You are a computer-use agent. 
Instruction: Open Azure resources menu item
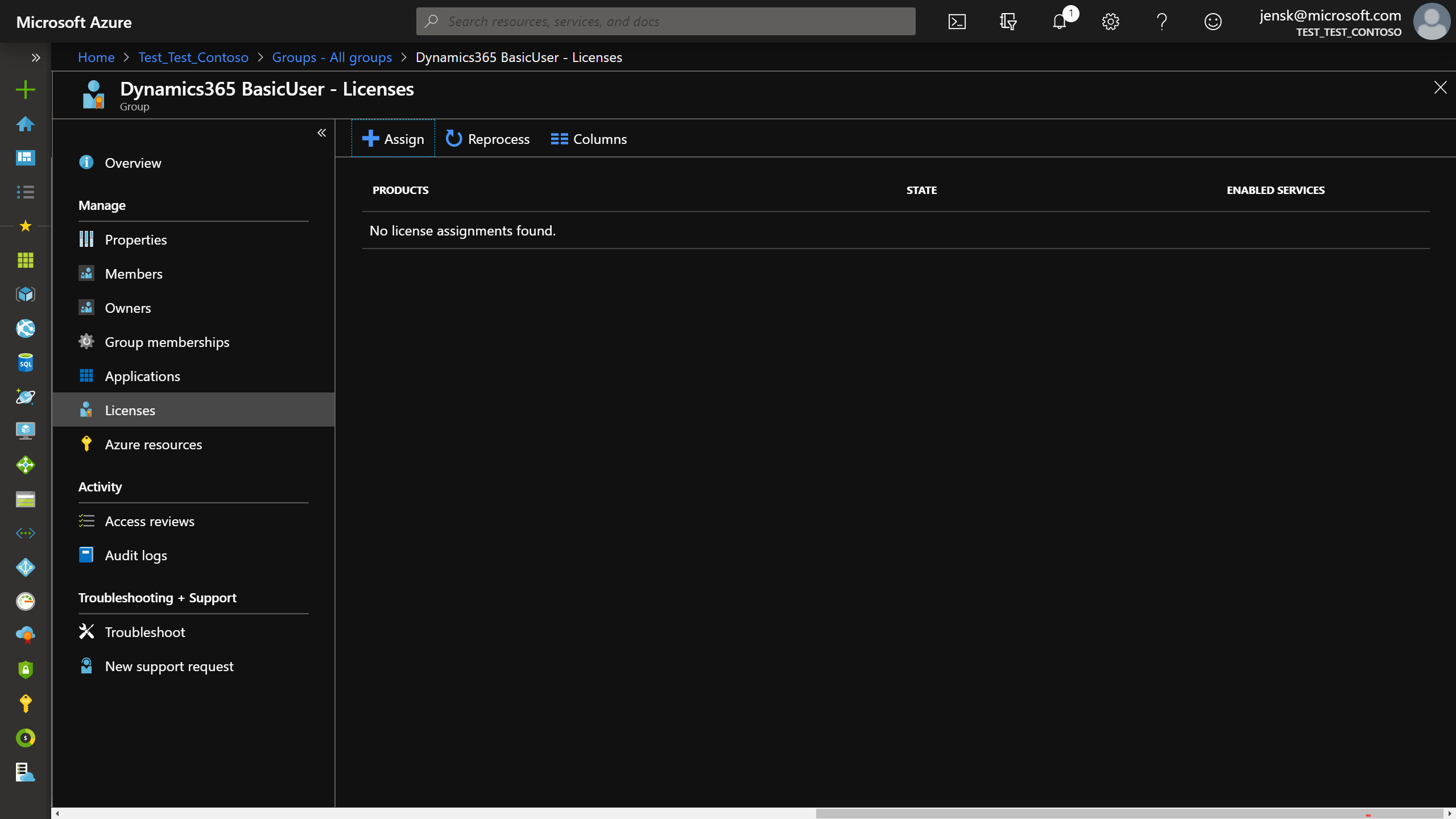click(x=193, y=444)
